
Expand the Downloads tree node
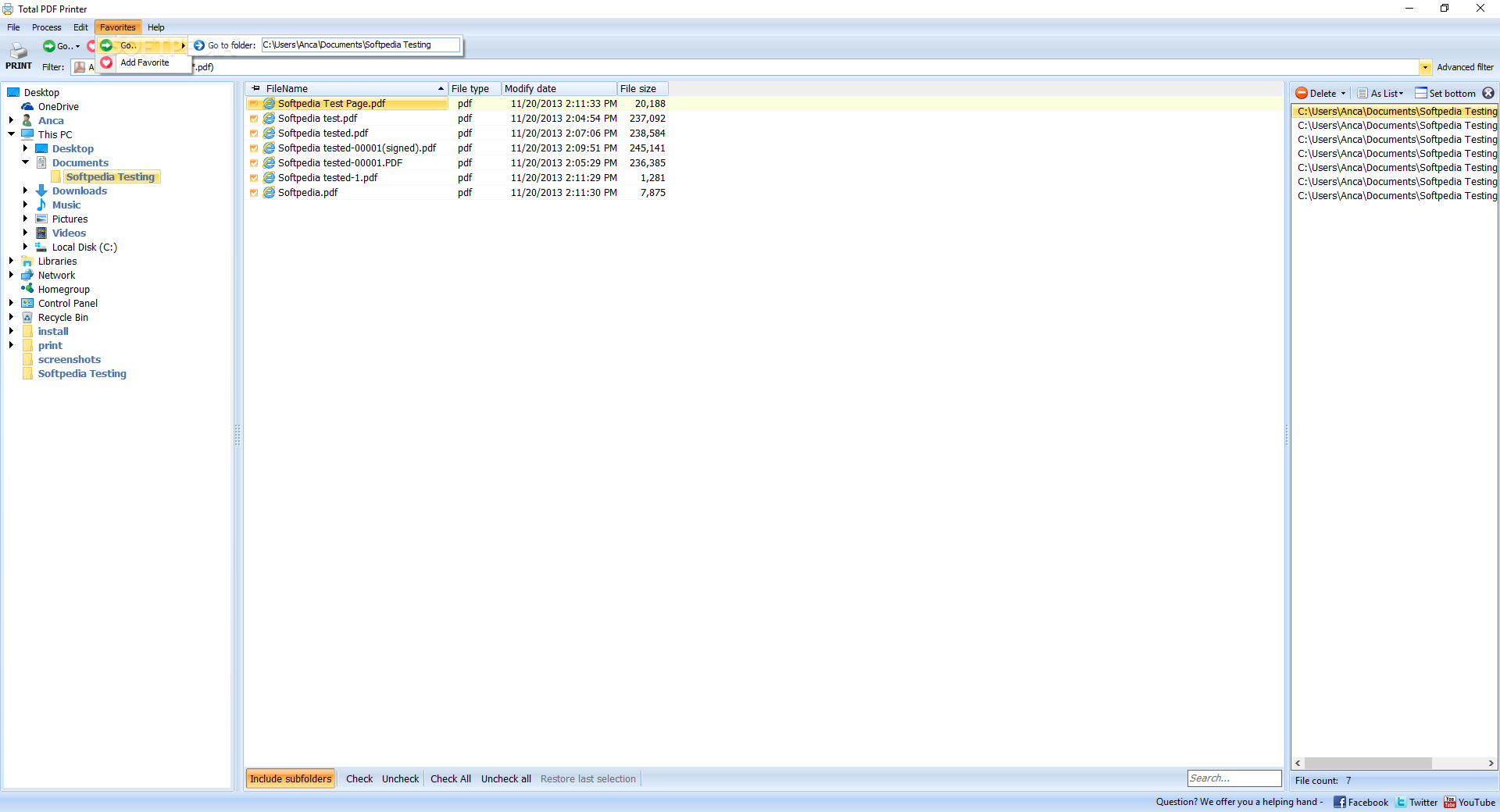26,191
